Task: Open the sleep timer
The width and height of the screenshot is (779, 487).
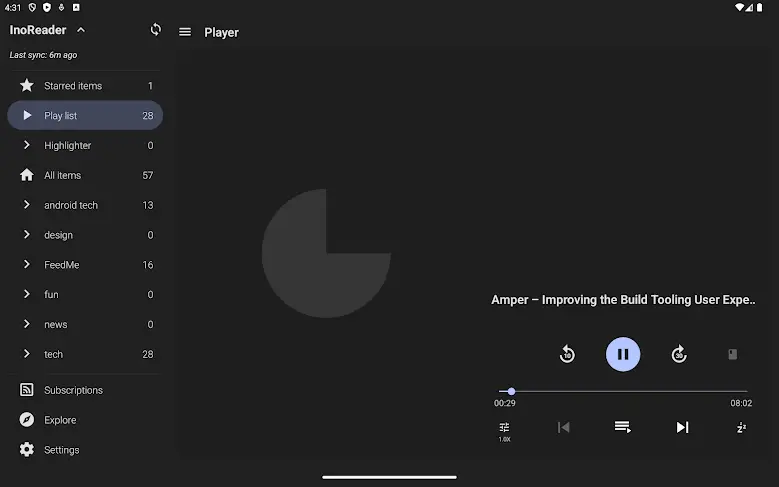Action: coord(741,427)
